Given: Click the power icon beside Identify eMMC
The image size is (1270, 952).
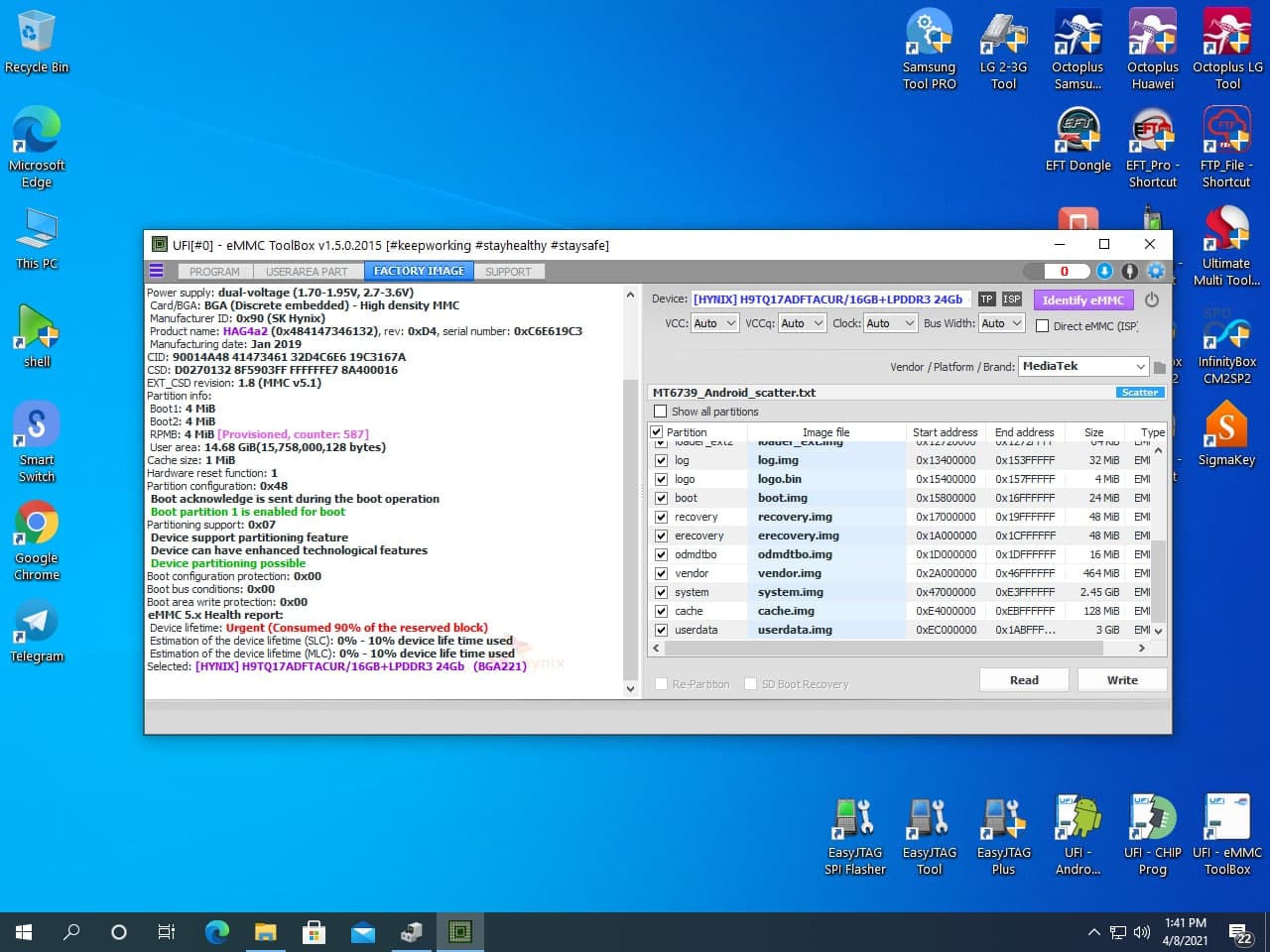Looking at the screenshot, I should pyautogui.click(x=1152, y=299).
